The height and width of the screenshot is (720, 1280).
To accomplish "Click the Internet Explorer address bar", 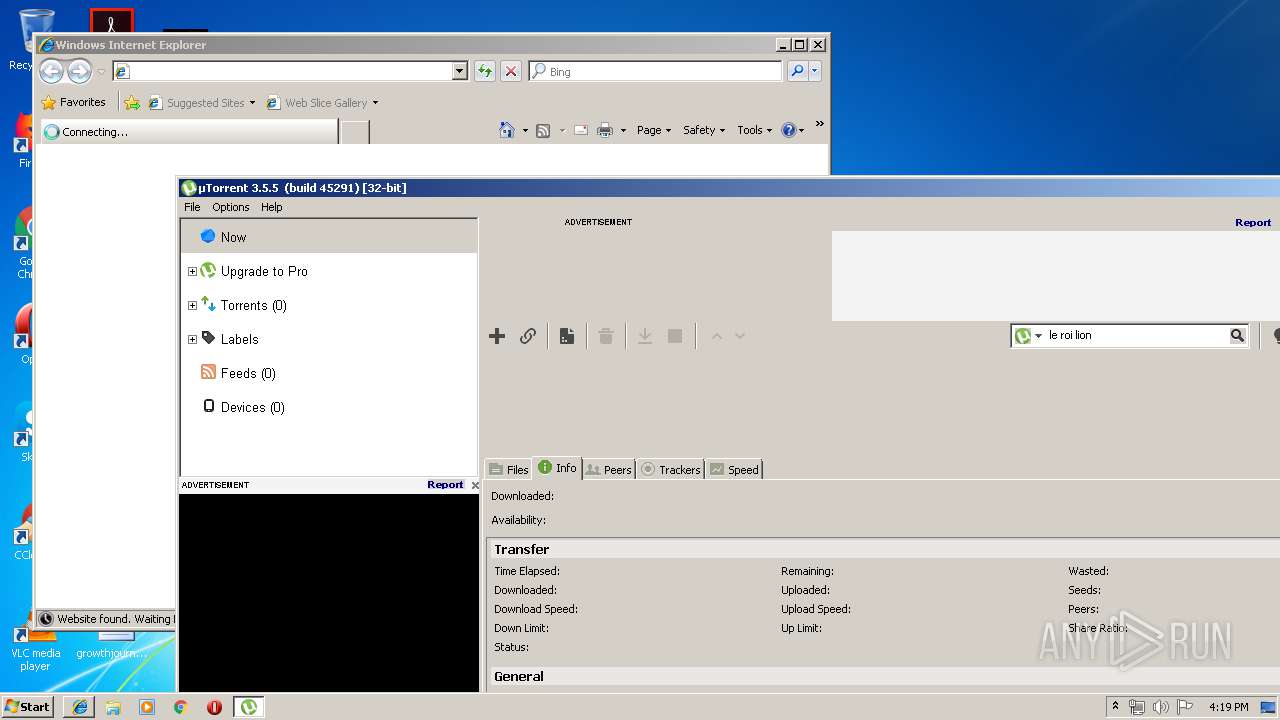I will coord(282,71).
